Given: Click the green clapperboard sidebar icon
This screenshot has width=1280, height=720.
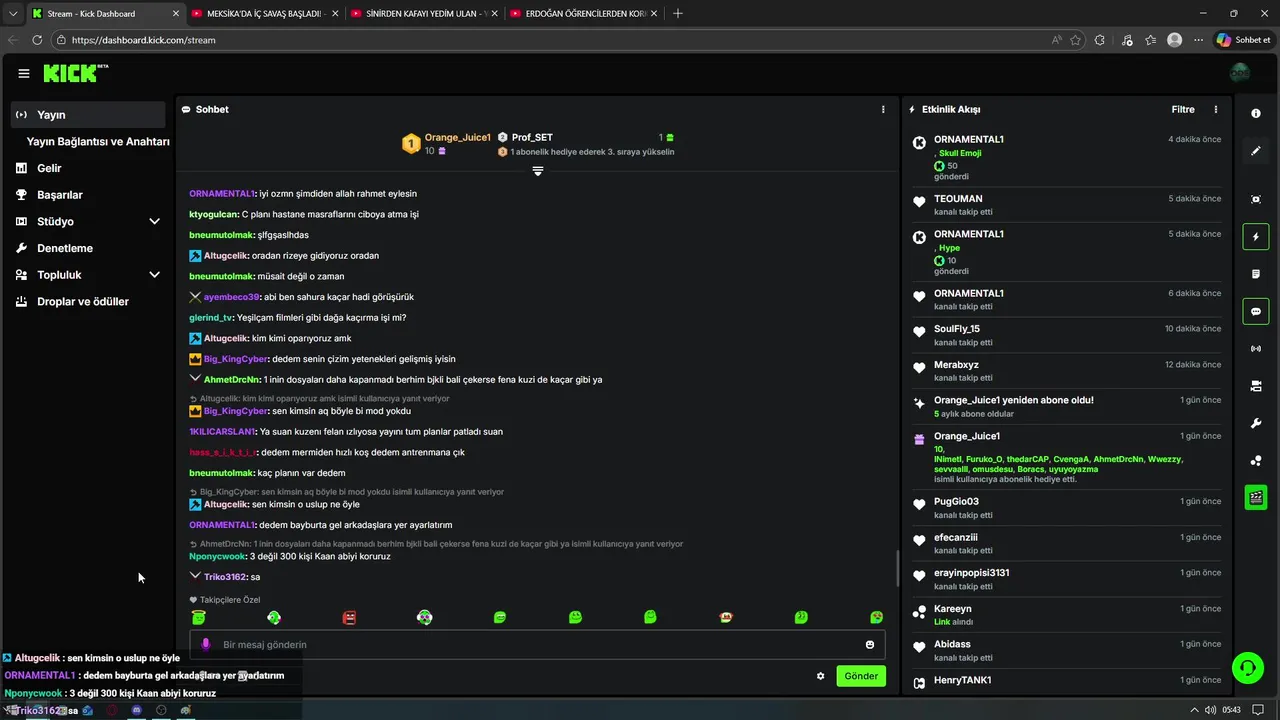Looking at the screenshot, I should [1256, 497].
